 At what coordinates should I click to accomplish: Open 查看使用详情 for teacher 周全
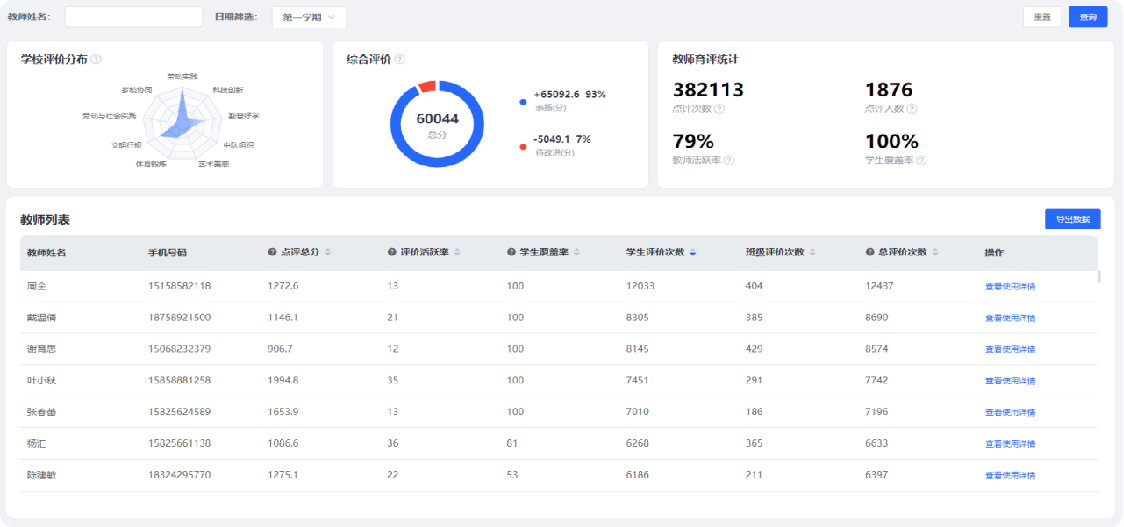tap(1009, 286)
